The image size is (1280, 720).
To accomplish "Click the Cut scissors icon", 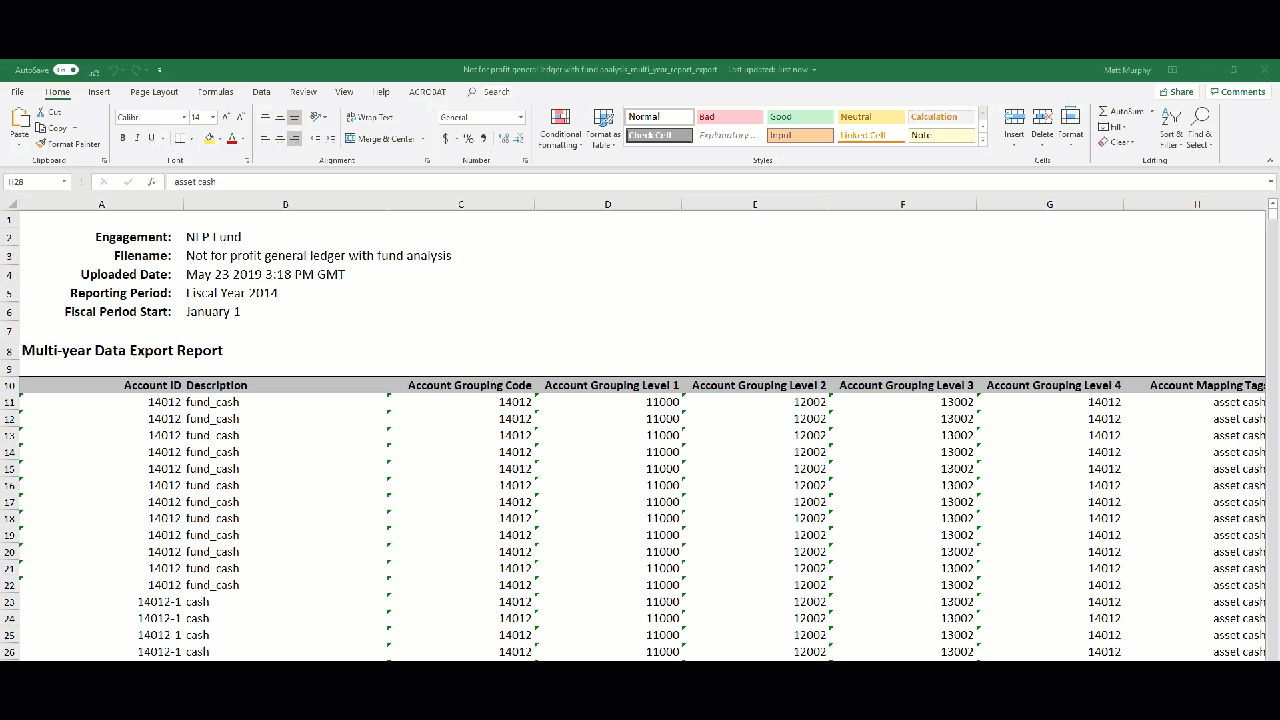I will (41, 112).
